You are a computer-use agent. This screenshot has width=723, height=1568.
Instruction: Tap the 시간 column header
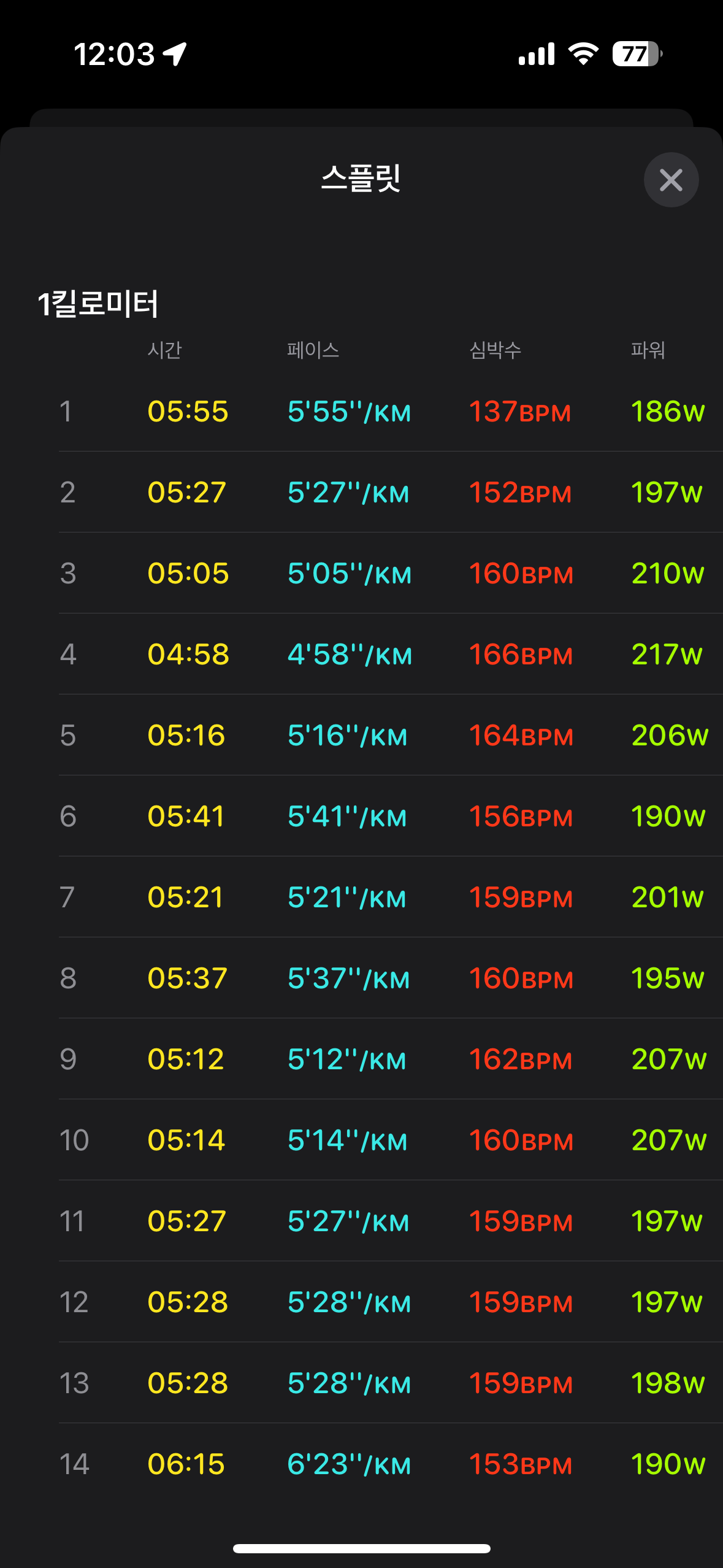click(164, 350)
